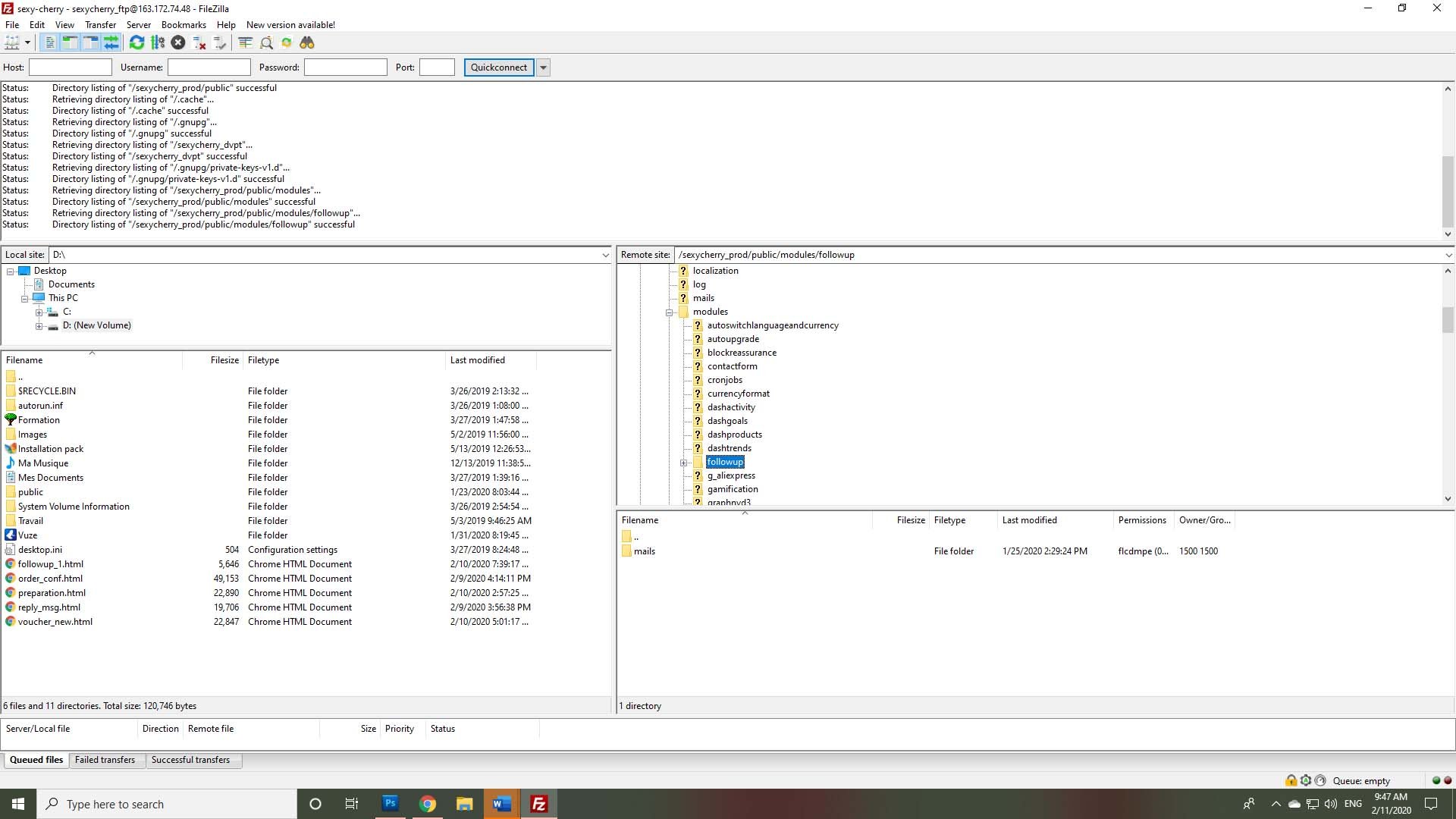Open directory listing filters dialog
1456x819 pixels.
245,43
